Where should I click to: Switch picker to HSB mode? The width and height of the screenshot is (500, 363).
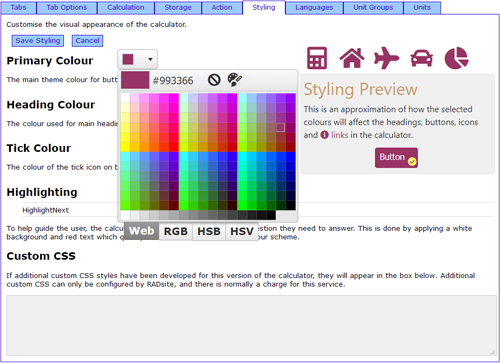point(209,231)
